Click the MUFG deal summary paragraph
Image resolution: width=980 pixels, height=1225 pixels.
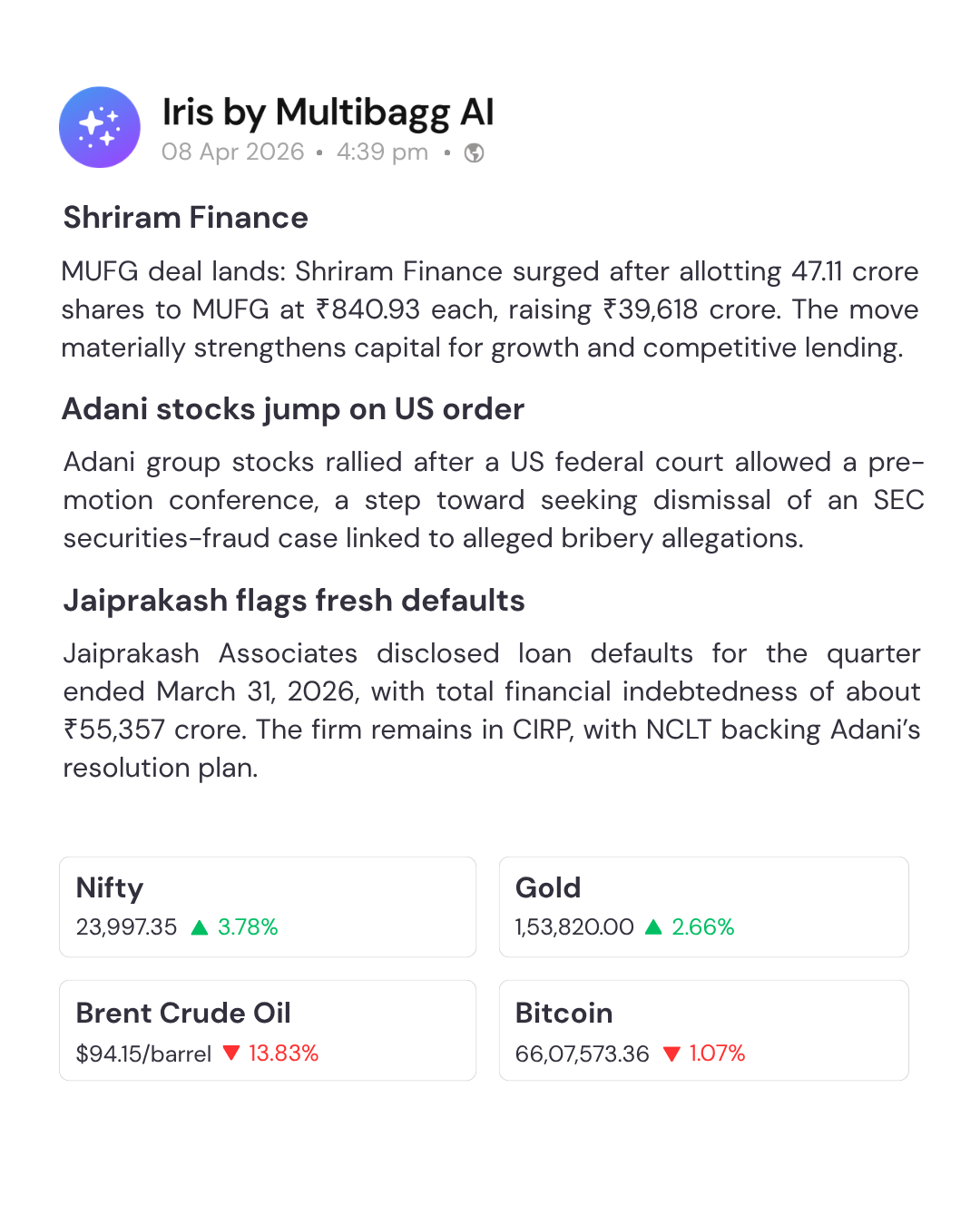[490, 309]
